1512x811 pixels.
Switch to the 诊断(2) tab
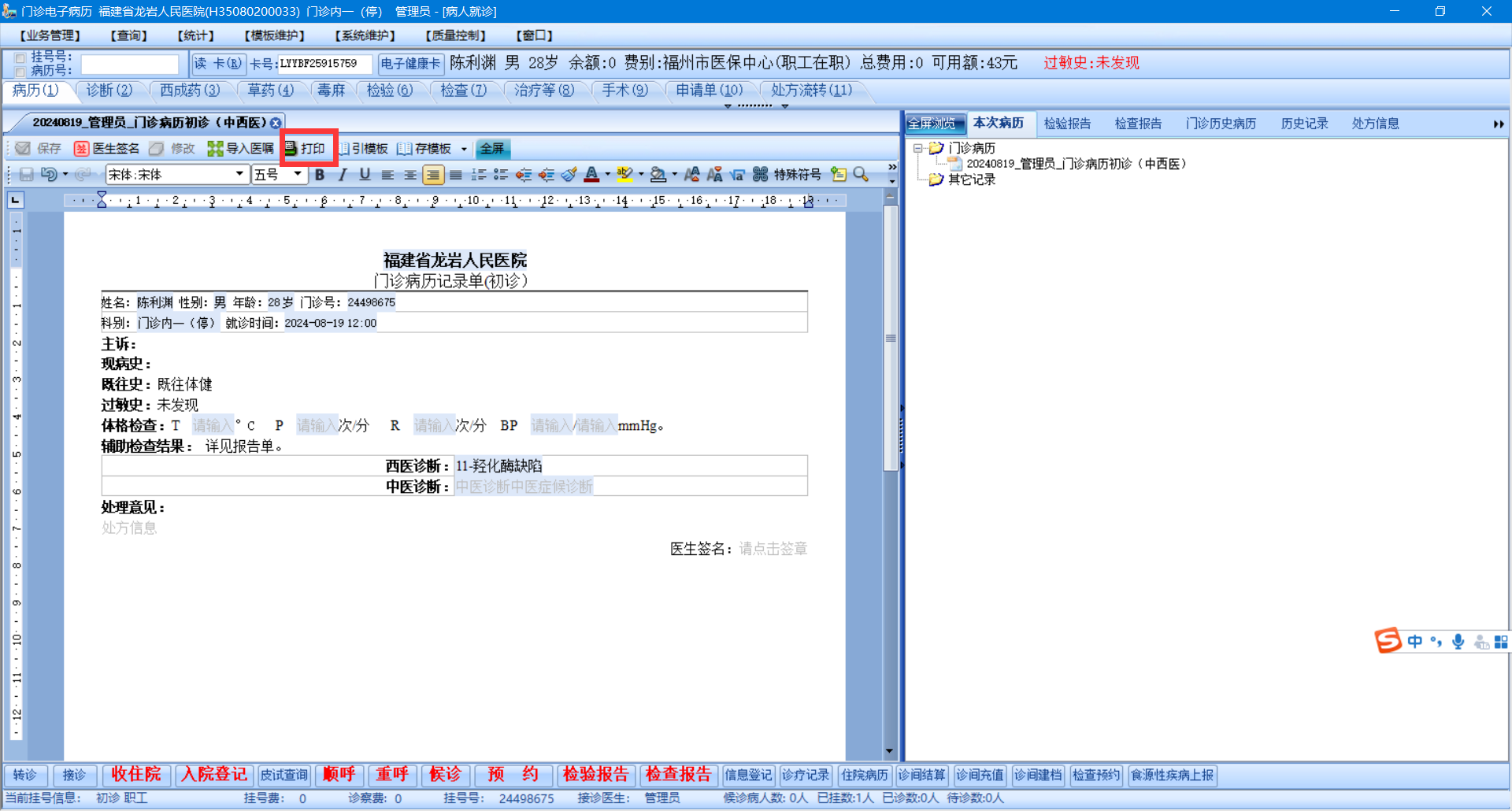tap(109, 91)
